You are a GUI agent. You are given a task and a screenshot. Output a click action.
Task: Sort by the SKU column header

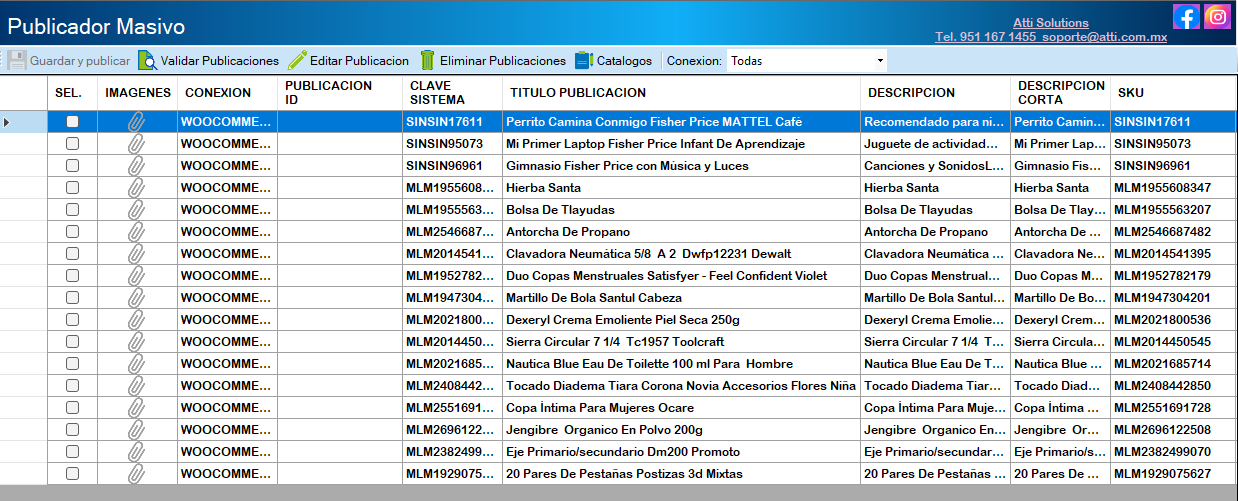click(1131, 93)
